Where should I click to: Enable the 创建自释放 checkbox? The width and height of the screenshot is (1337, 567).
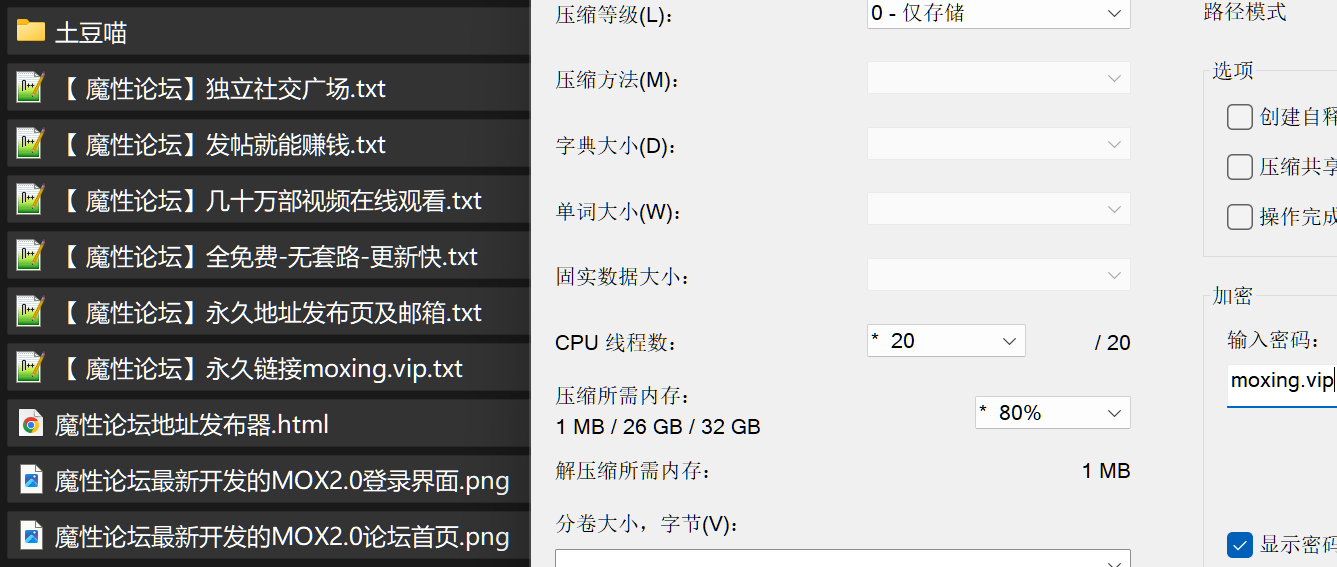click(x=1240, y=117)
